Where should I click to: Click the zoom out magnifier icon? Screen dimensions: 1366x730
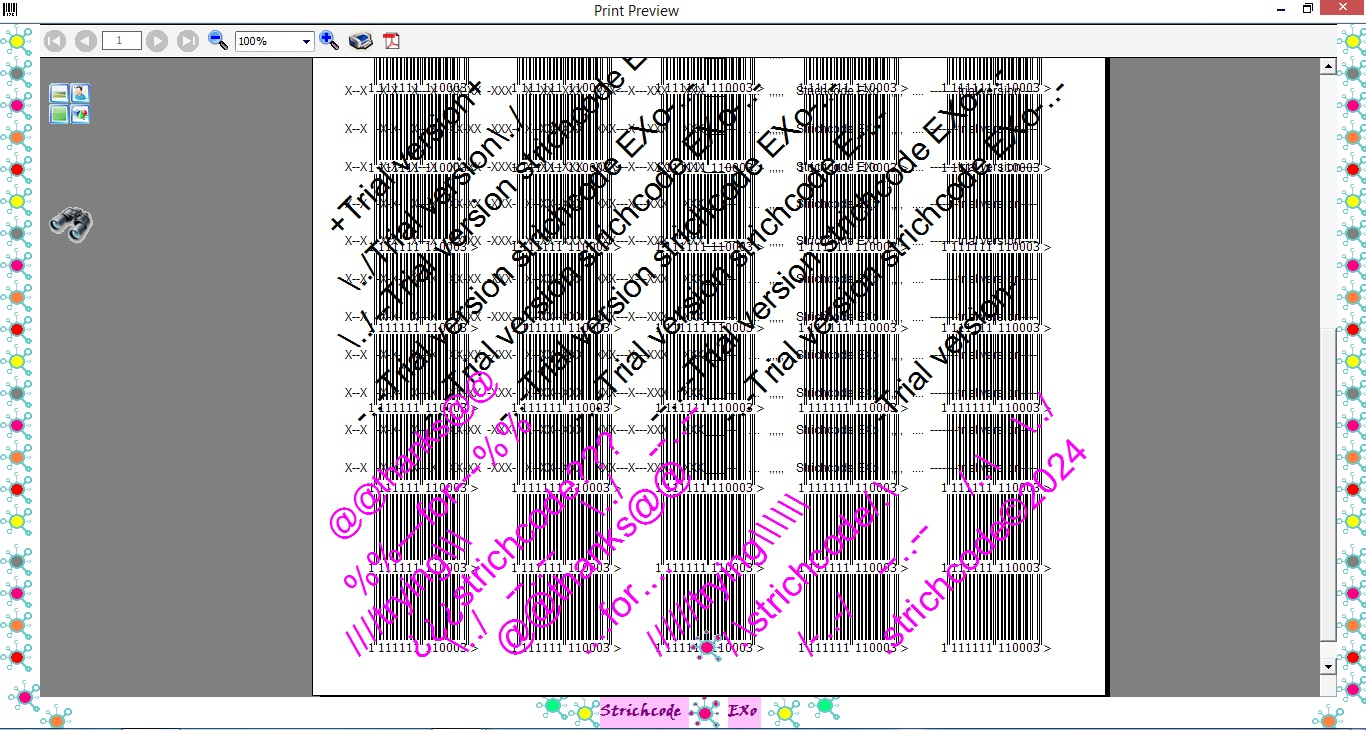pos(218,41)
